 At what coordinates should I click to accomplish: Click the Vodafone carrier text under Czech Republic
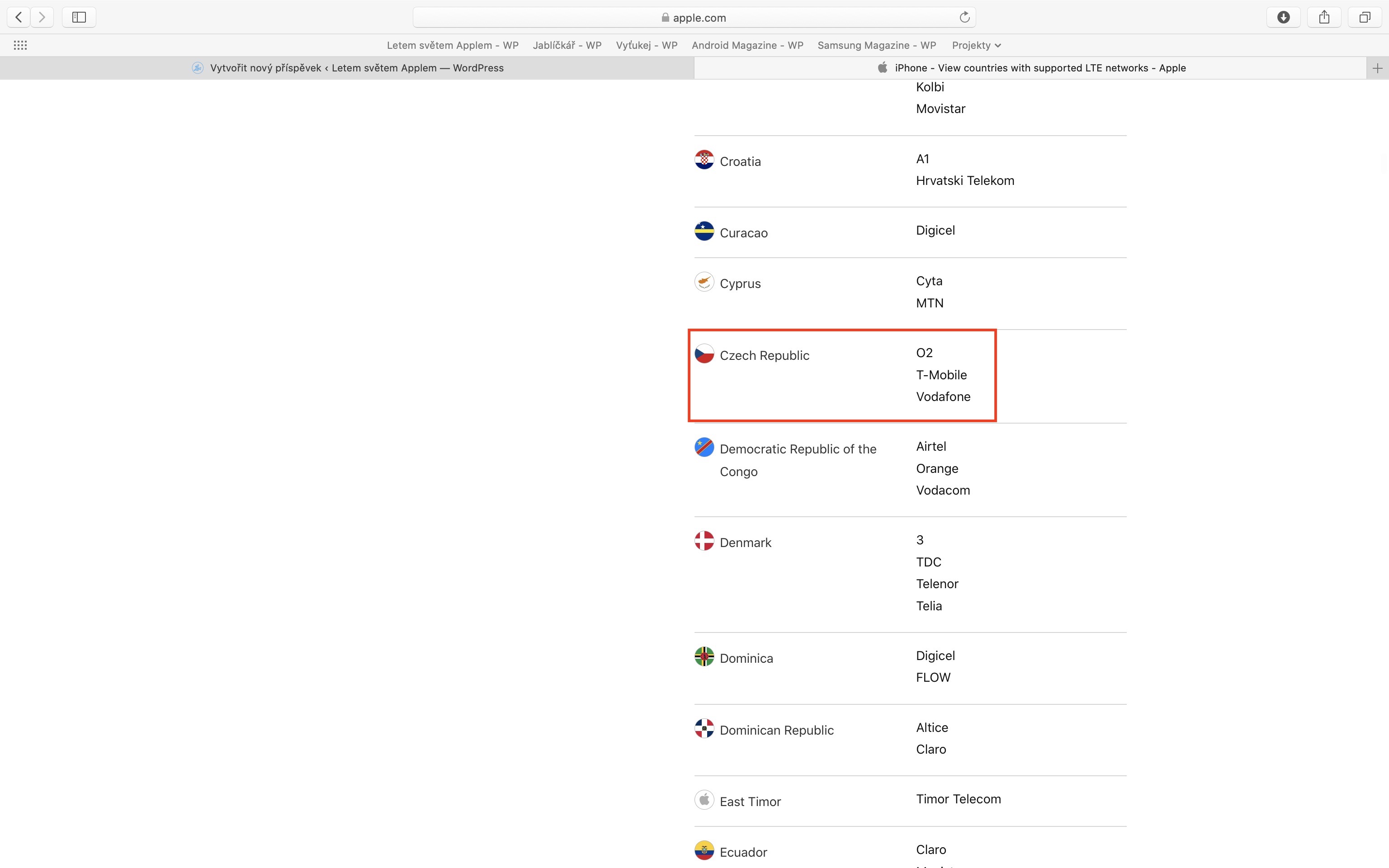coord(943,396)
